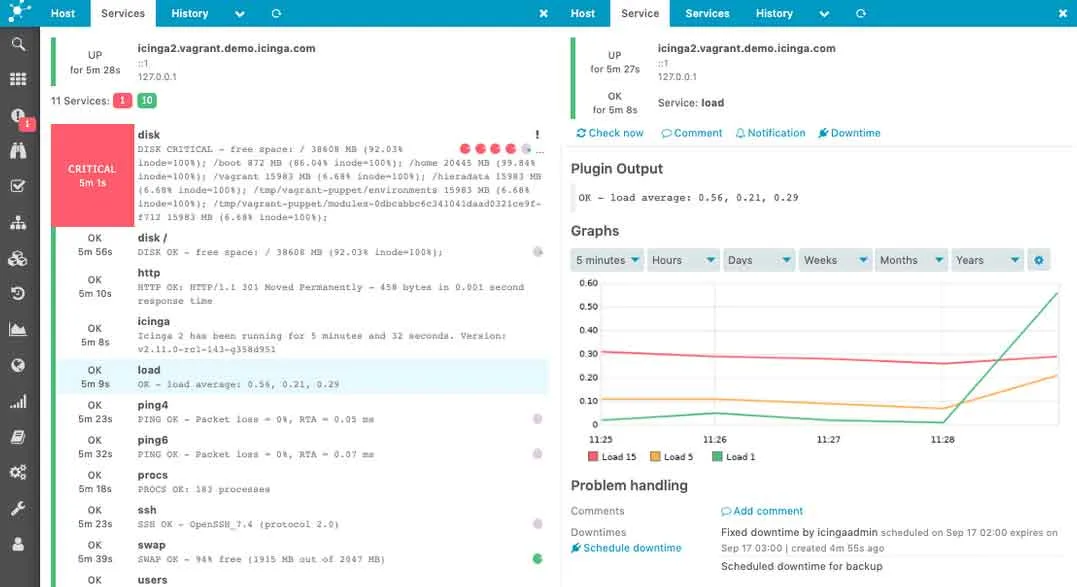Refresh the left host panel
The image size is (1077, 587).
pyautogui.click(x=276, y=13)
